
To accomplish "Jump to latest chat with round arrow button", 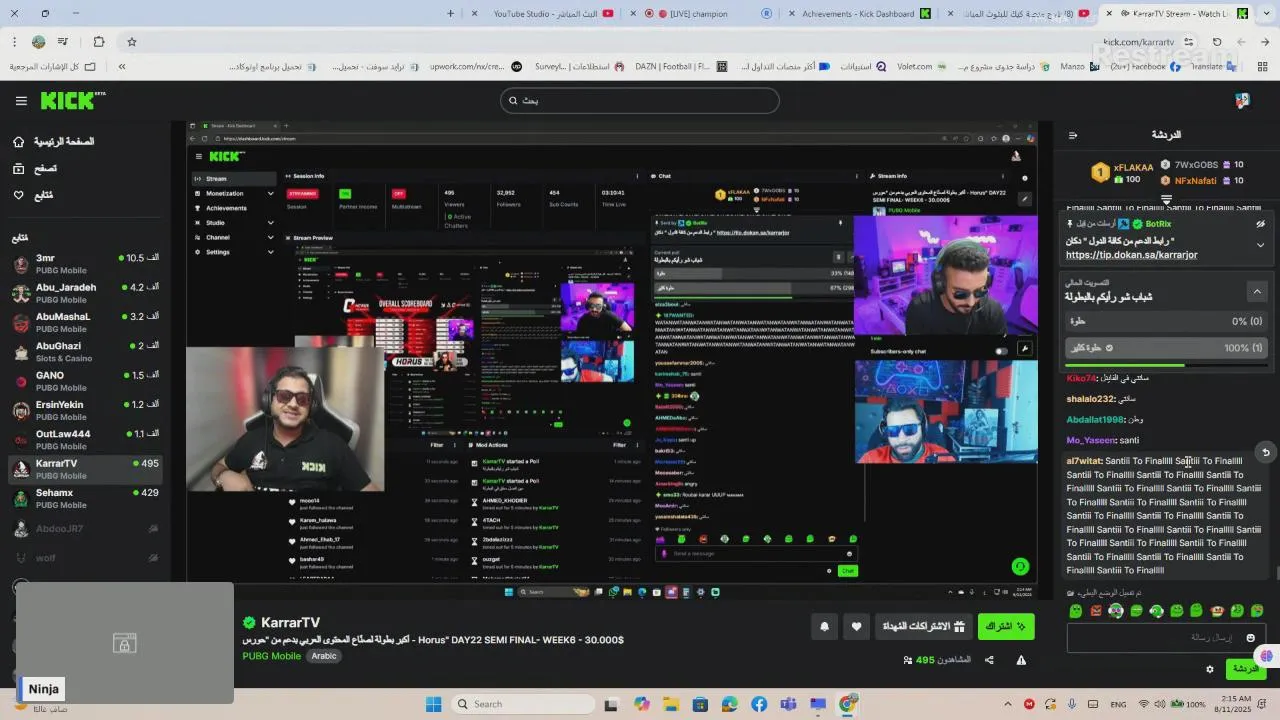I will click(x=1265, y=453).
